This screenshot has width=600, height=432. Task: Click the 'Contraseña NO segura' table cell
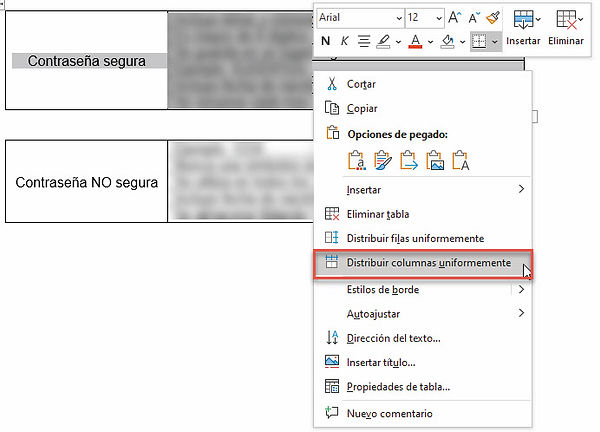(x=86, y=182)
